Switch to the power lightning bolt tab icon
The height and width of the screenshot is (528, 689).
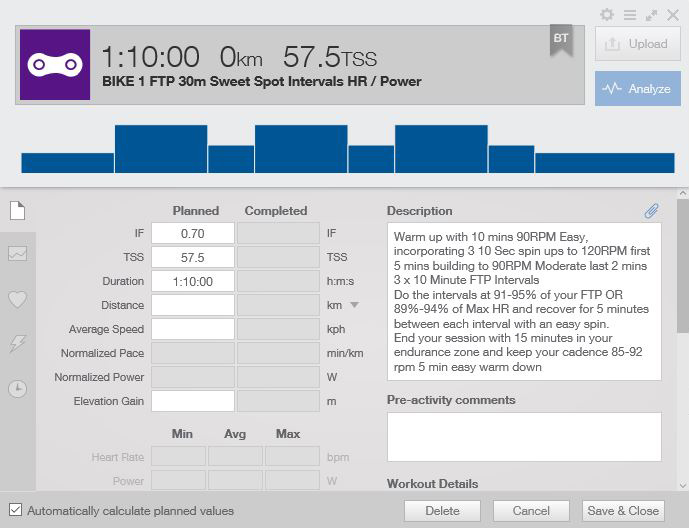pyautogui.click(x=18, y=344)
